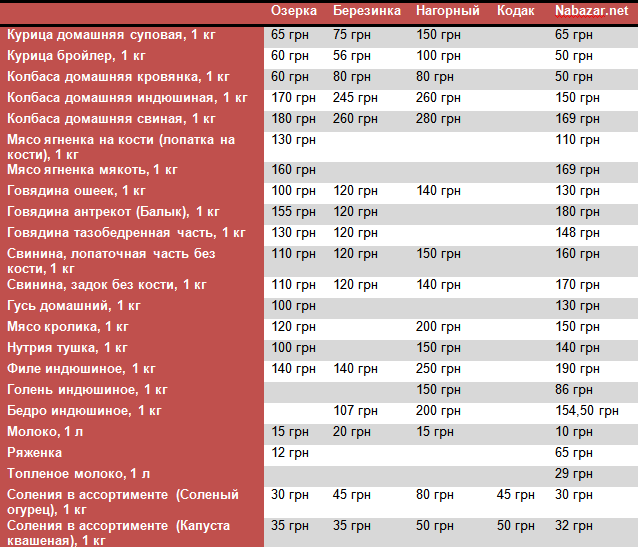
Task: Select the Ряженка row label
Action: pyautogui.click(x=37, y=452)
